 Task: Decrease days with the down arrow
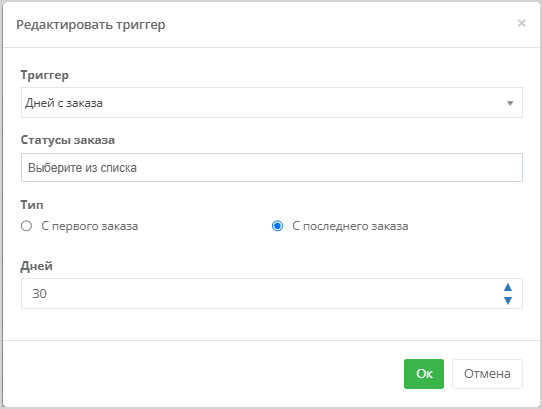coord(507,300)
